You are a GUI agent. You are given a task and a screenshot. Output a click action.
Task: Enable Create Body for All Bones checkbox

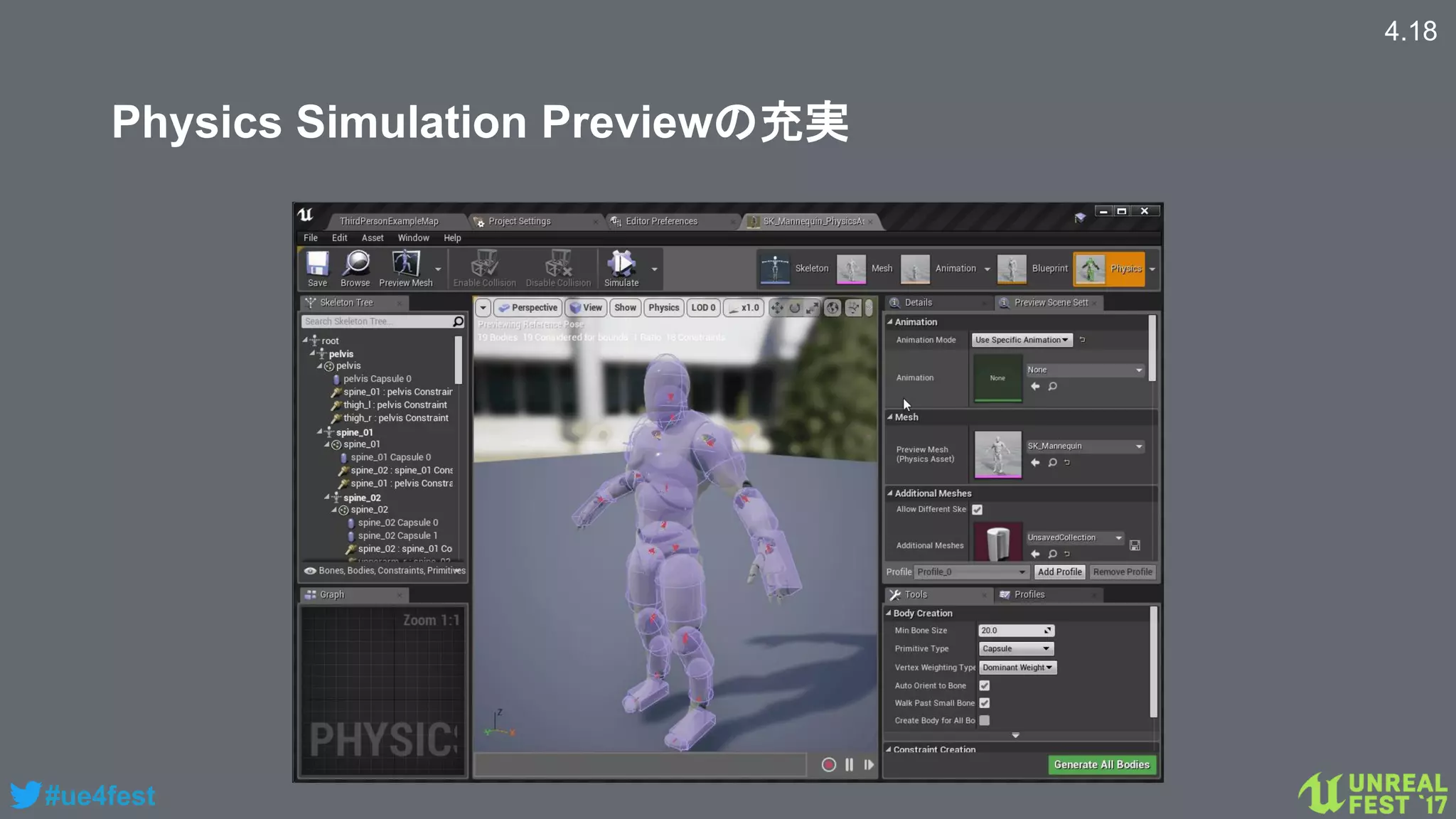[984, 720]
